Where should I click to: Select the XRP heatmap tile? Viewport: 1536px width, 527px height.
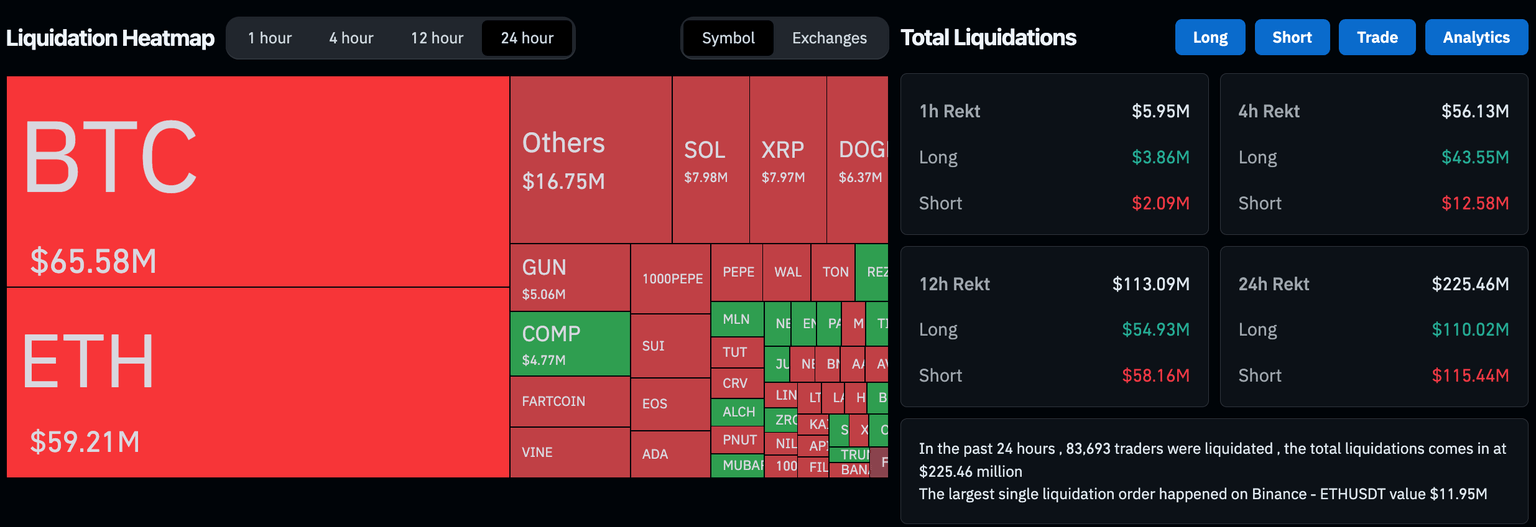click(787, 160)
